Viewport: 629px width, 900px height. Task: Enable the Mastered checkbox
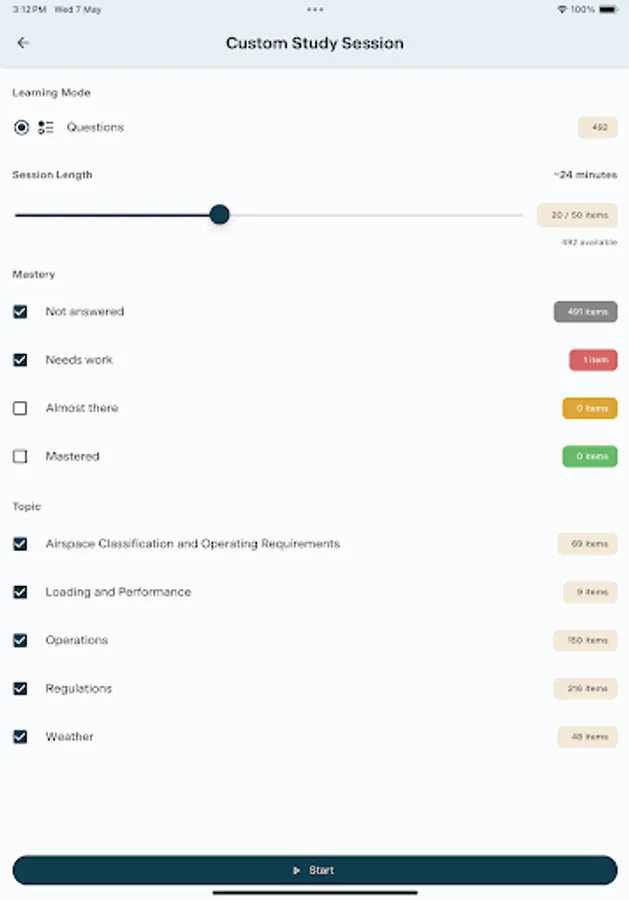pyautogui.click(x=20, y=456)
